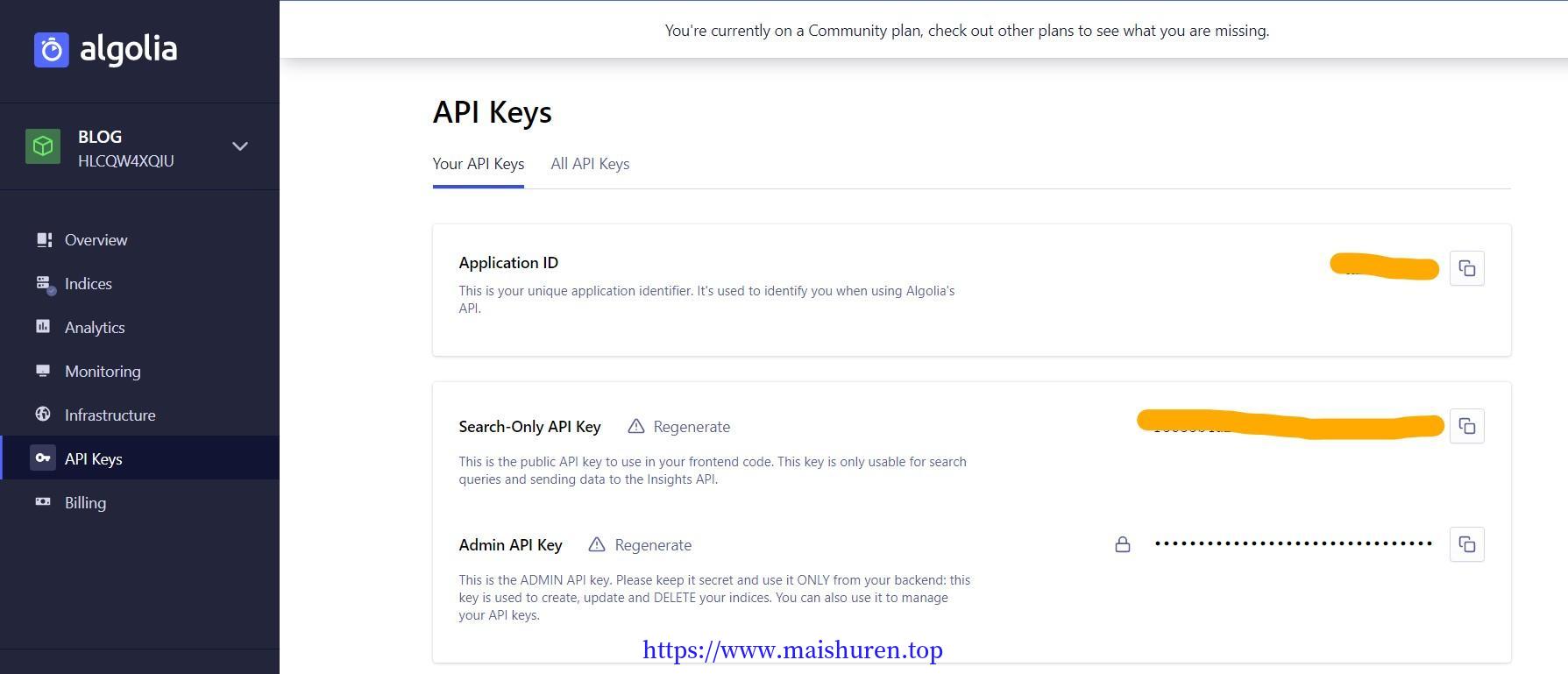Click the Overview sidebar icon
The height and width of the screenshot is (674, 1568).
tap(43, 240)
